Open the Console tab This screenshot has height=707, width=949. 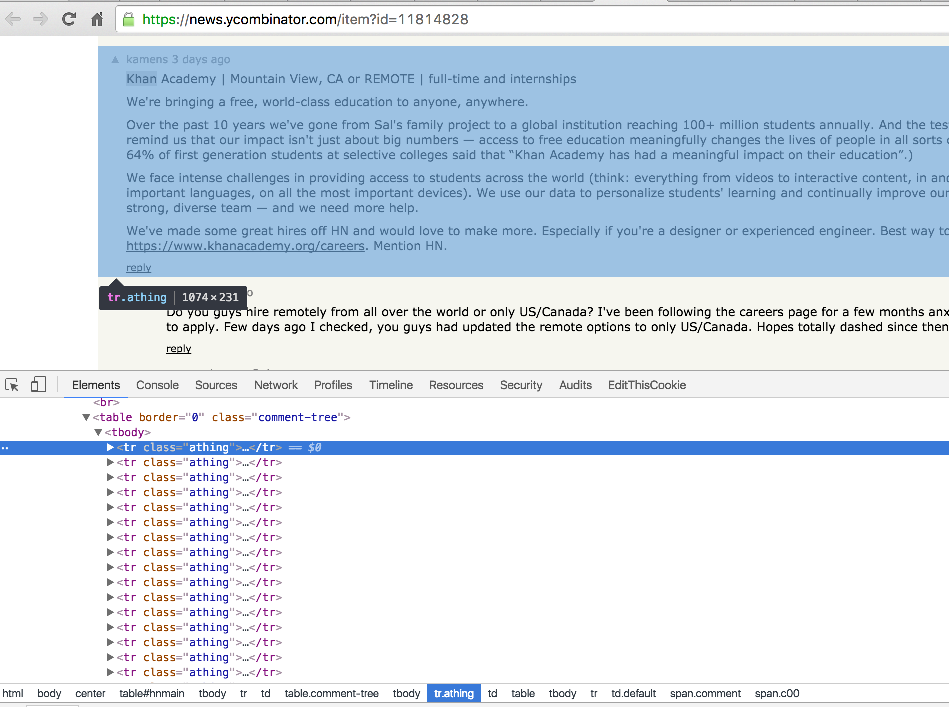click(157, 385)
